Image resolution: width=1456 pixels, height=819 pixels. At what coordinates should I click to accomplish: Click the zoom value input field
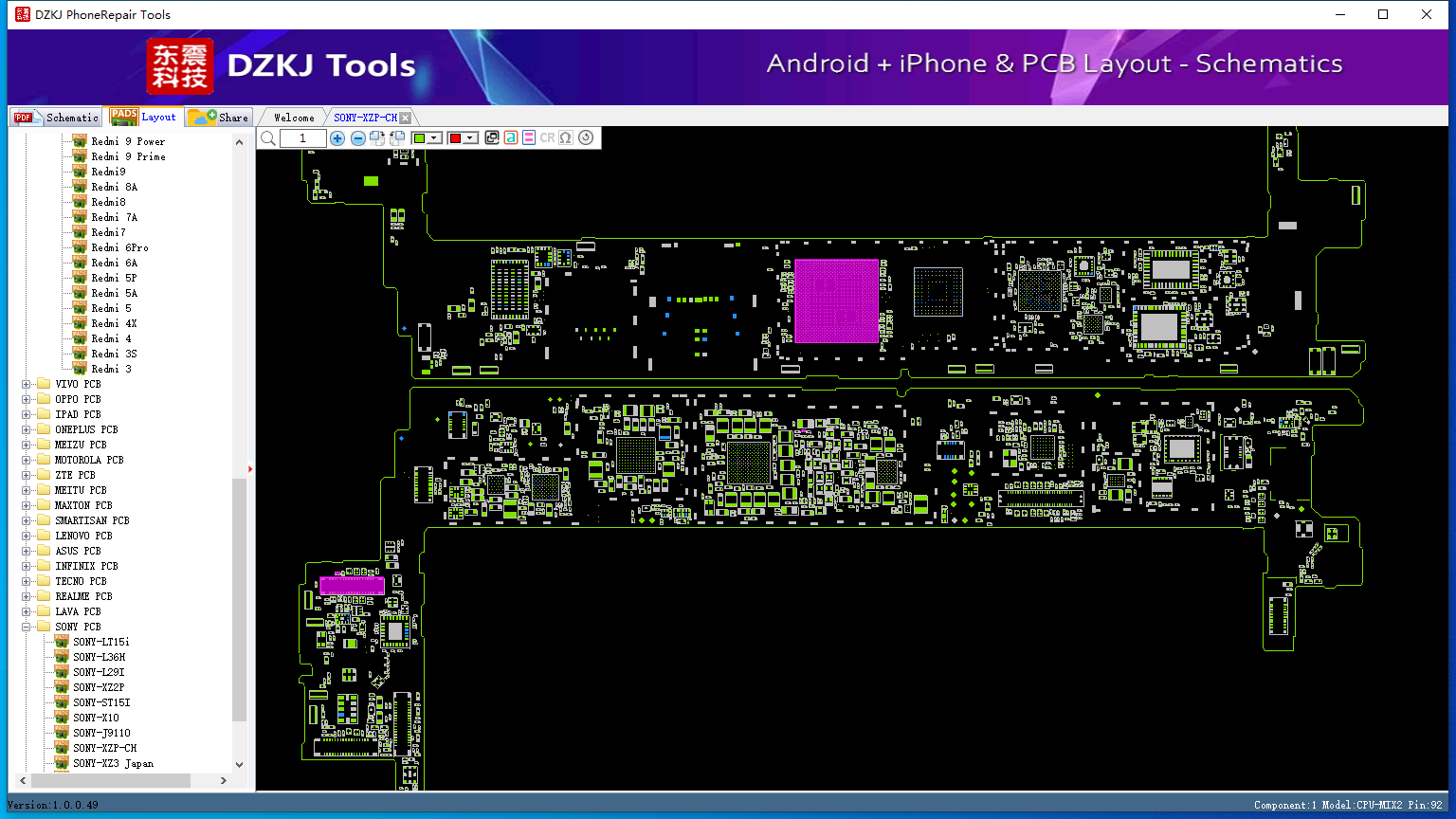[303, 138]
